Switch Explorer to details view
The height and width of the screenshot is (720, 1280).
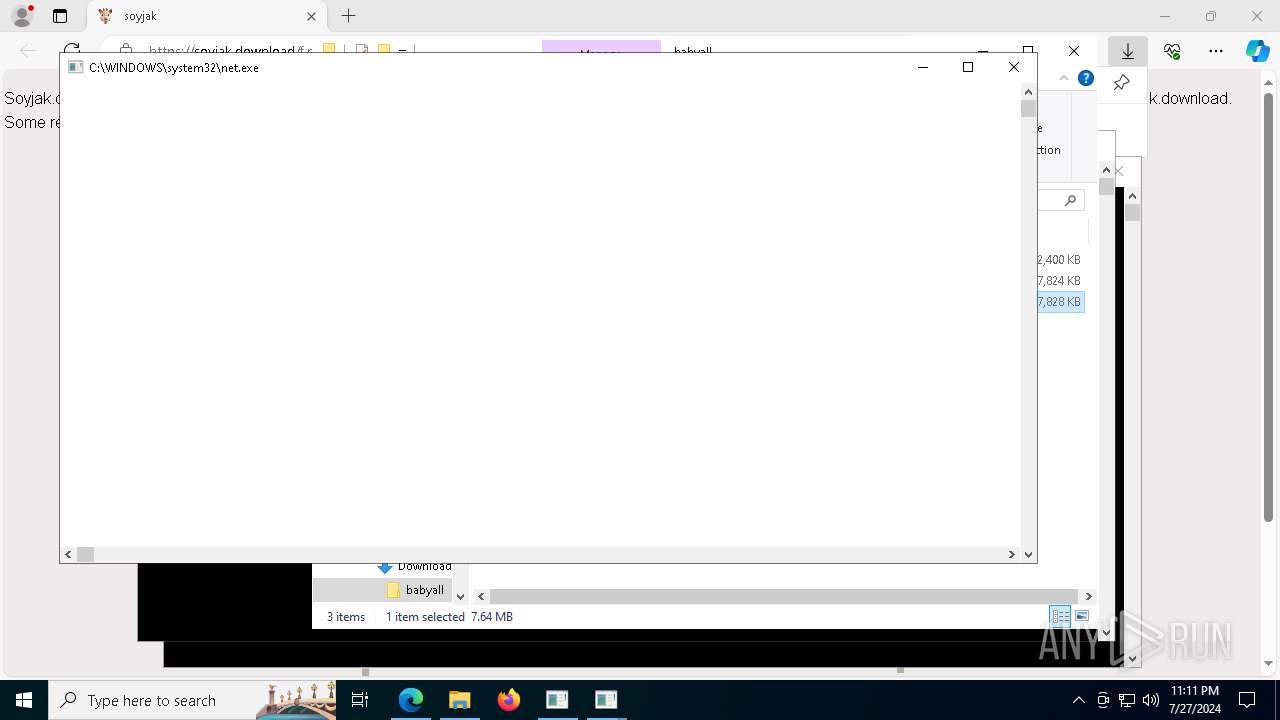[1060, 617]
